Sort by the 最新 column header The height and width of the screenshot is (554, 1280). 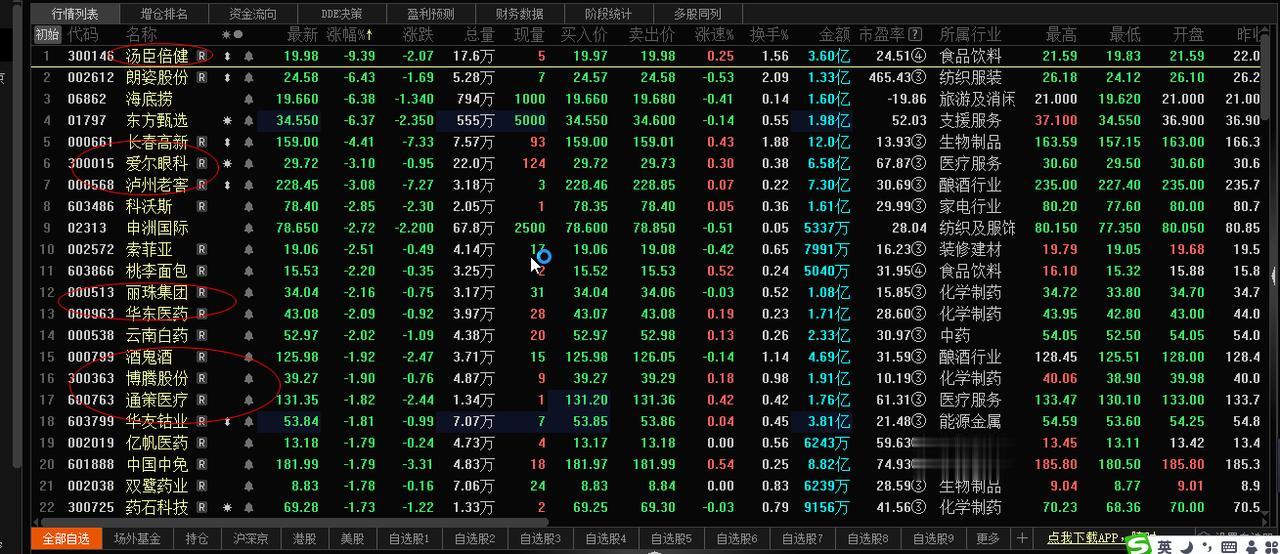302,35
